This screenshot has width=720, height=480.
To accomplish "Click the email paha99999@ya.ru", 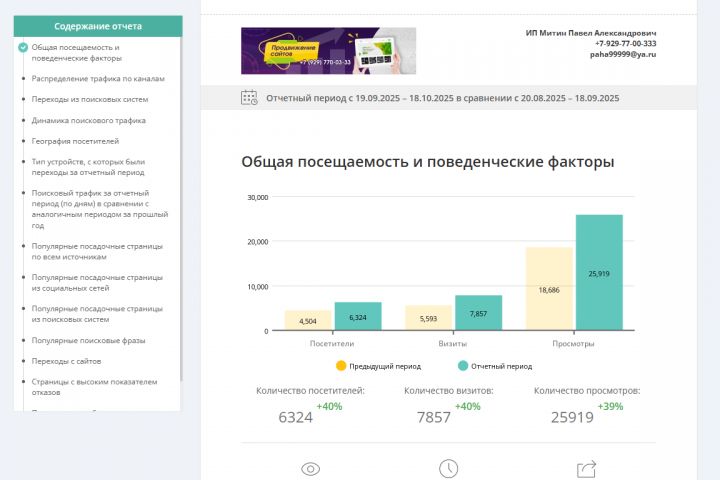I will (623, 54).
